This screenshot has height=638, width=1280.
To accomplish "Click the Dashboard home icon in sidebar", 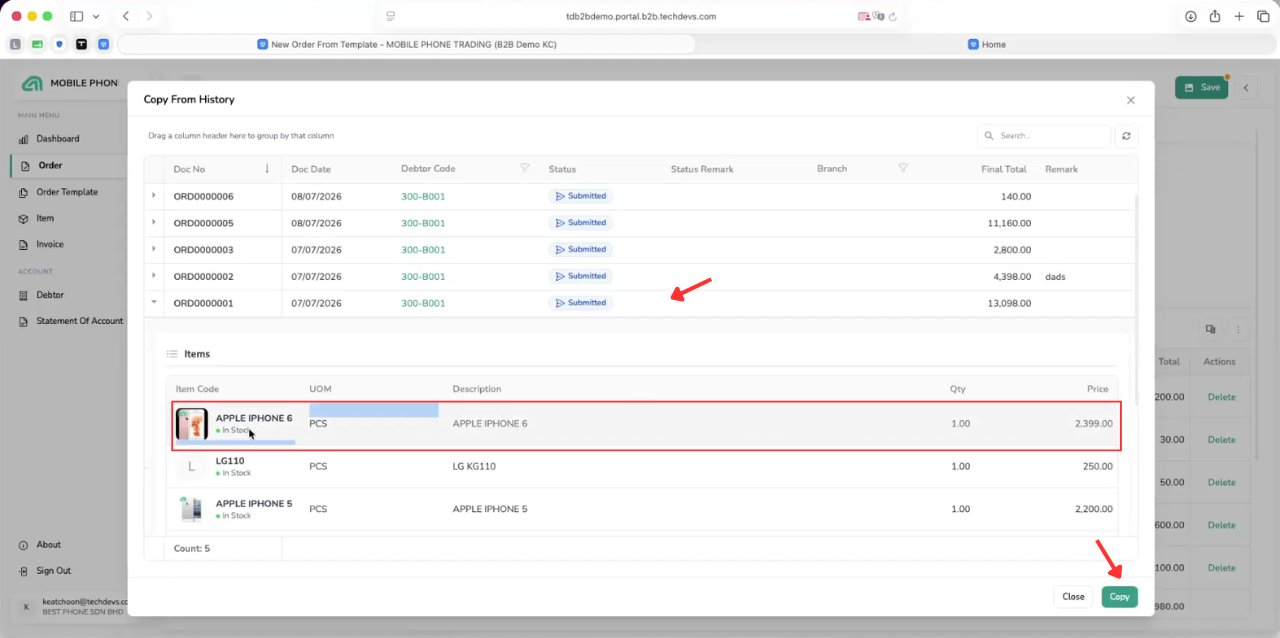I will (24, 139).
